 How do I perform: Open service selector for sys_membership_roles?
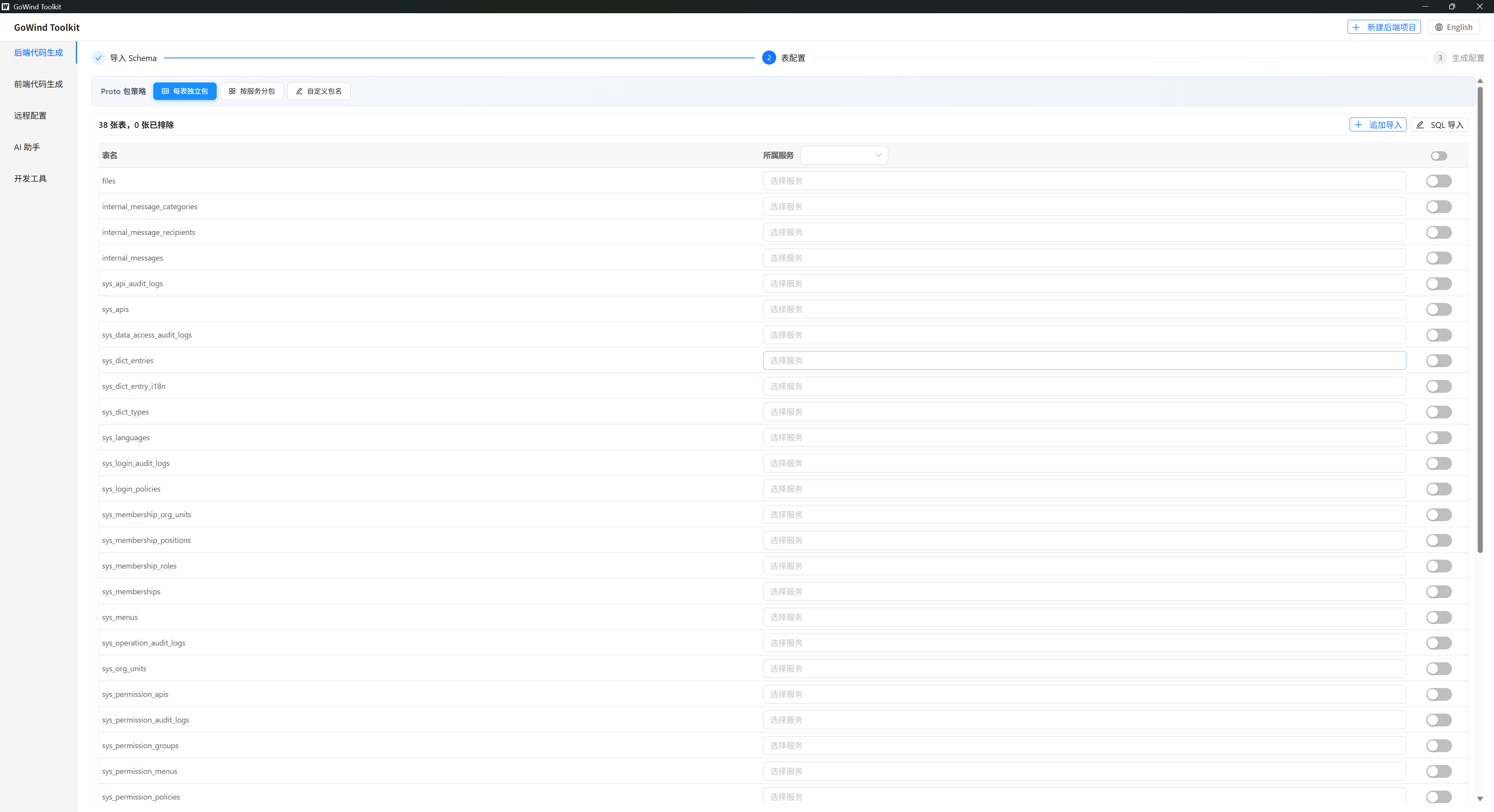point(1085,566)
